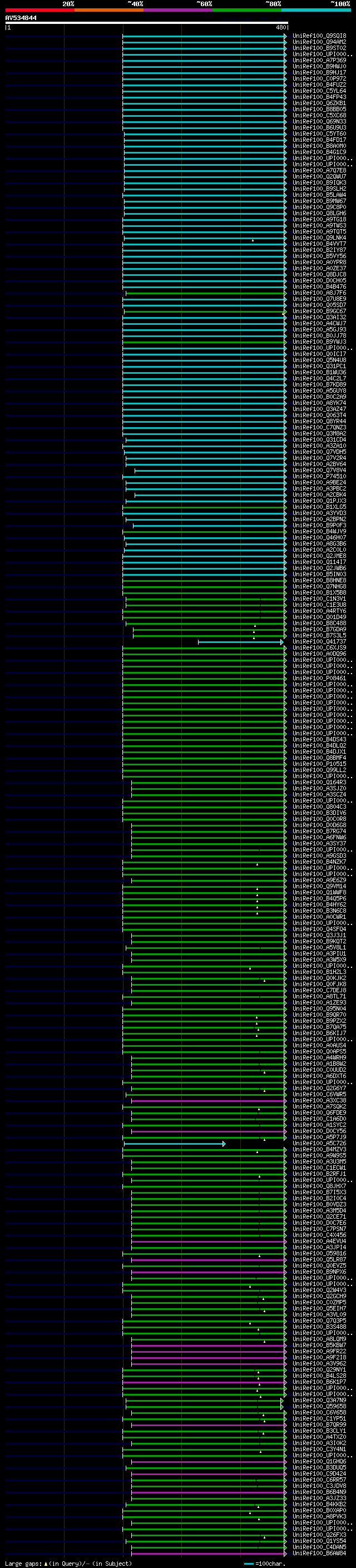Select hit UniRef100_Q3A7N9
The width and height of the screenshot is (356, 1568).
tap(319, 1401)
